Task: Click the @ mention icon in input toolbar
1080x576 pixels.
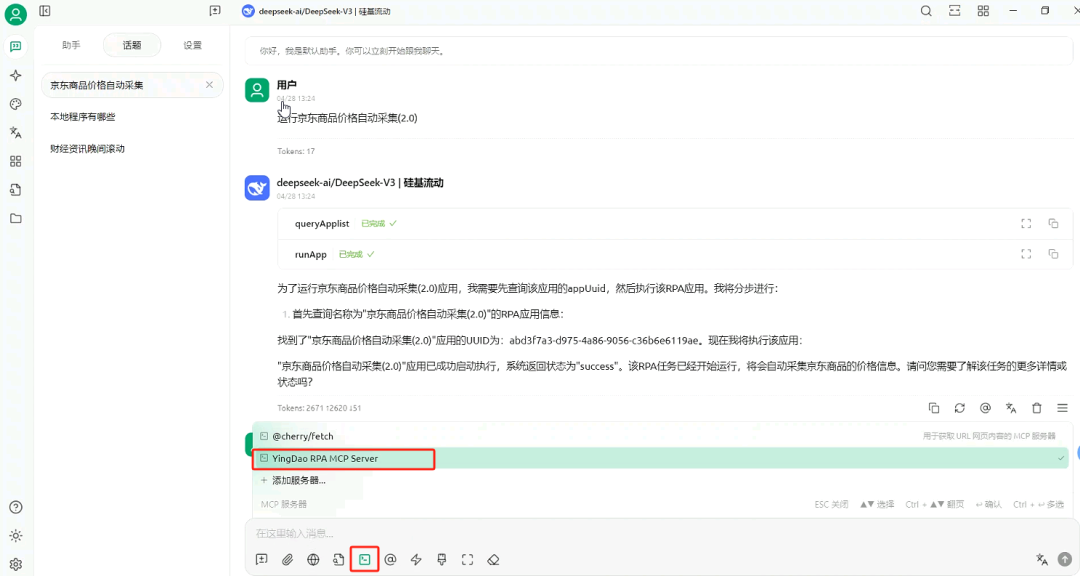Action: click(391, 559)
